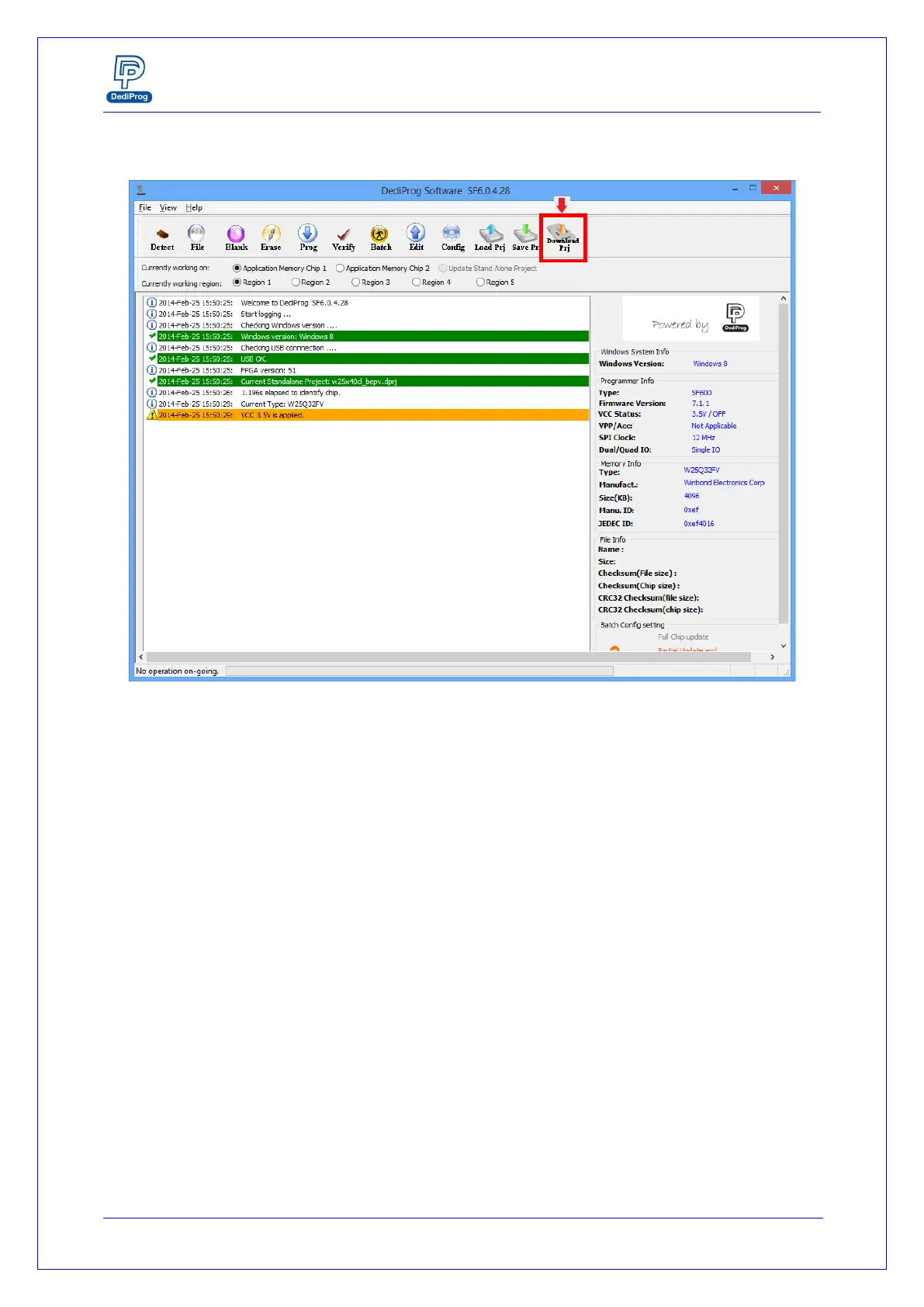Open the File menu
Image resolution: width=924 pixels, height=1307 pixels.
coord(145,208)
